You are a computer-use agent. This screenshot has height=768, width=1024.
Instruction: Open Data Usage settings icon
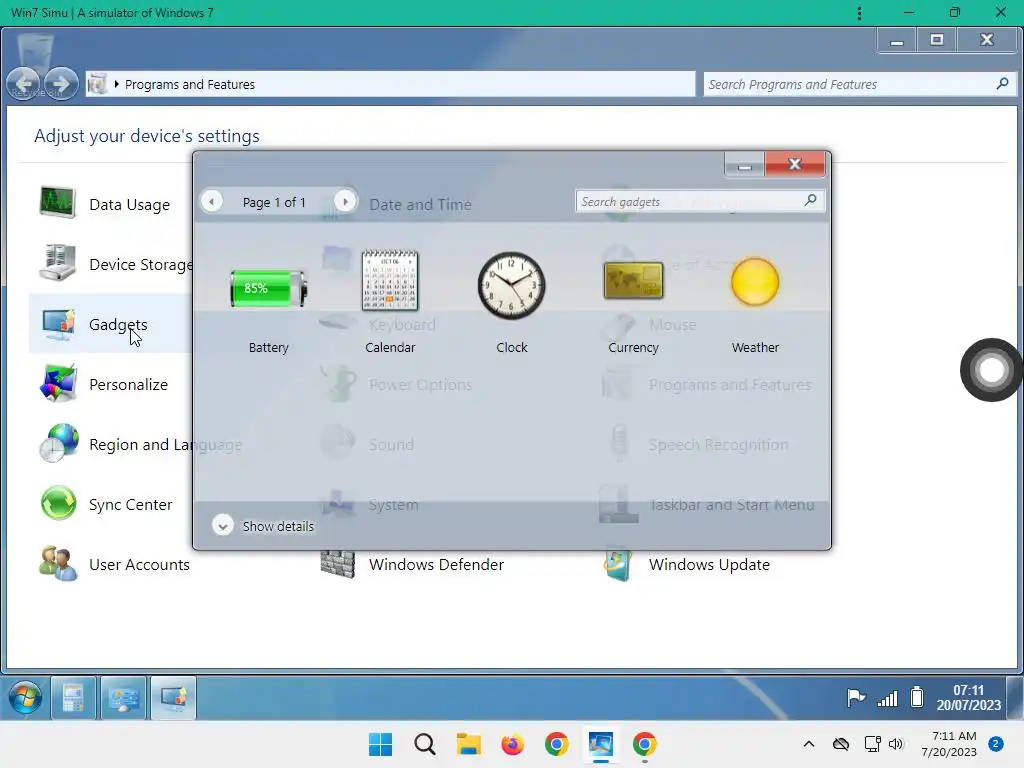point(57,202)
